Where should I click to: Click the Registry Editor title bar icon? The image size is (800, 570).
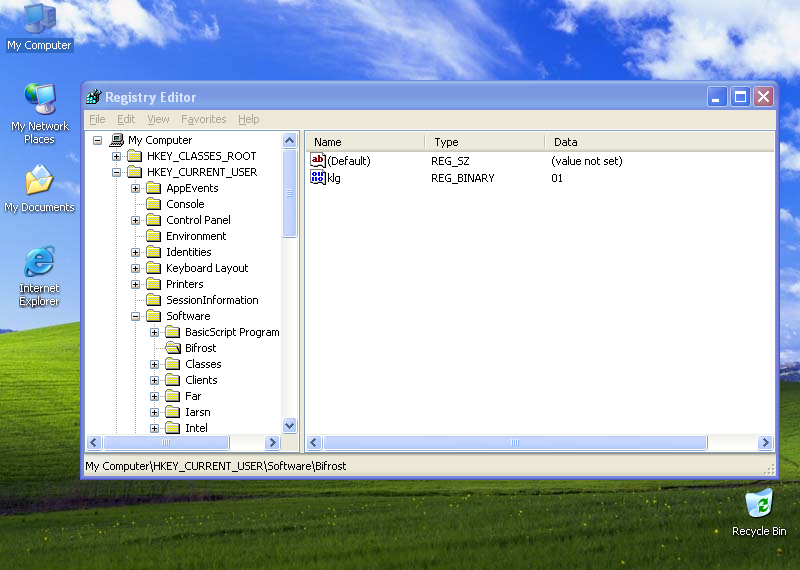[94, 96]
